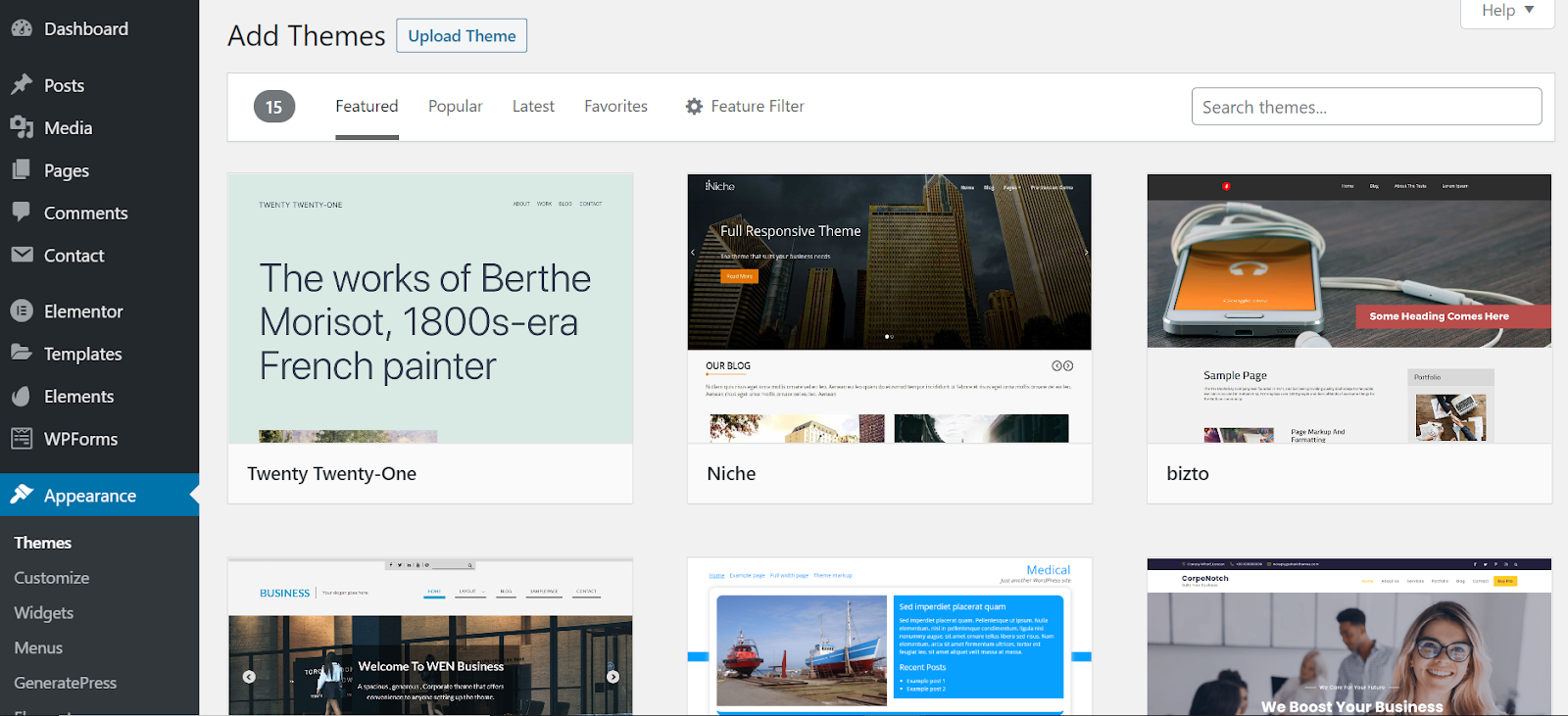
Task: Click the theme count badge 15
Action: tap(274, 107)
